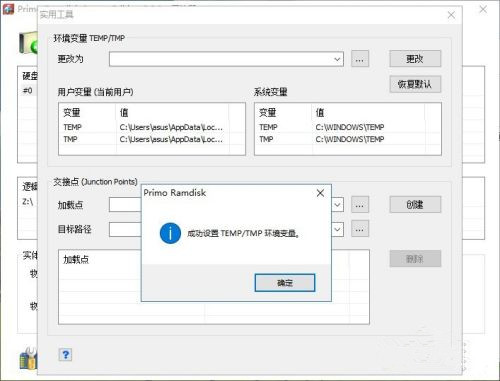This screenshot has width=500, height=381.
Task: Click the tools icon in main window bottom-left
Action: (x=28, y=359)
